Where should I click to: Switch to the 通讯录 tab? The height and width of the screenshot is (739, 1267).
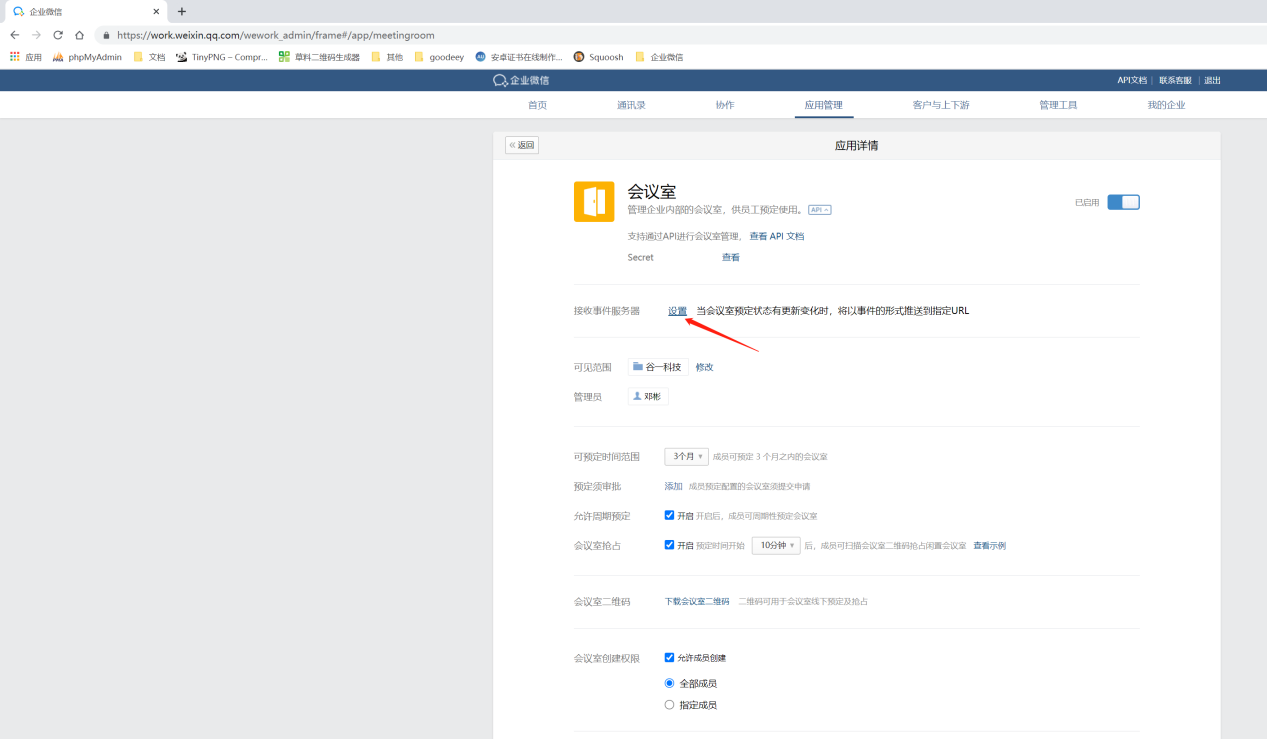630,104
